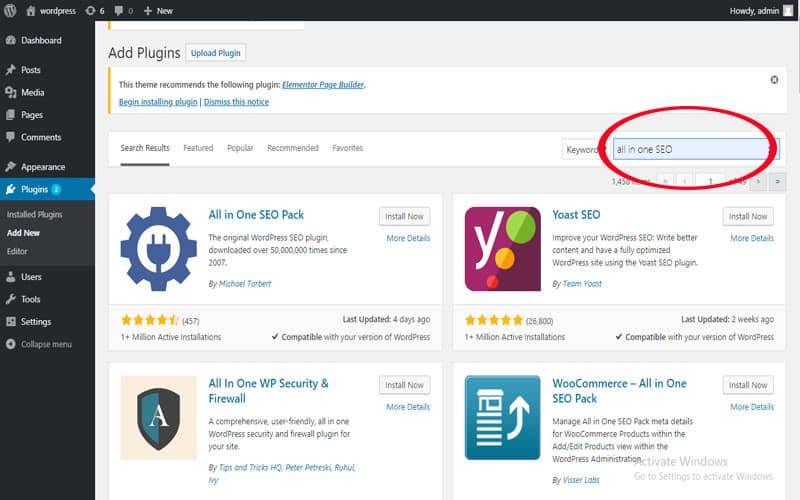Image resolution: width=800 pixels, height=500 pixels.
Task: Install the All in One SEO Pack plugin
Action: pos(404,216)
